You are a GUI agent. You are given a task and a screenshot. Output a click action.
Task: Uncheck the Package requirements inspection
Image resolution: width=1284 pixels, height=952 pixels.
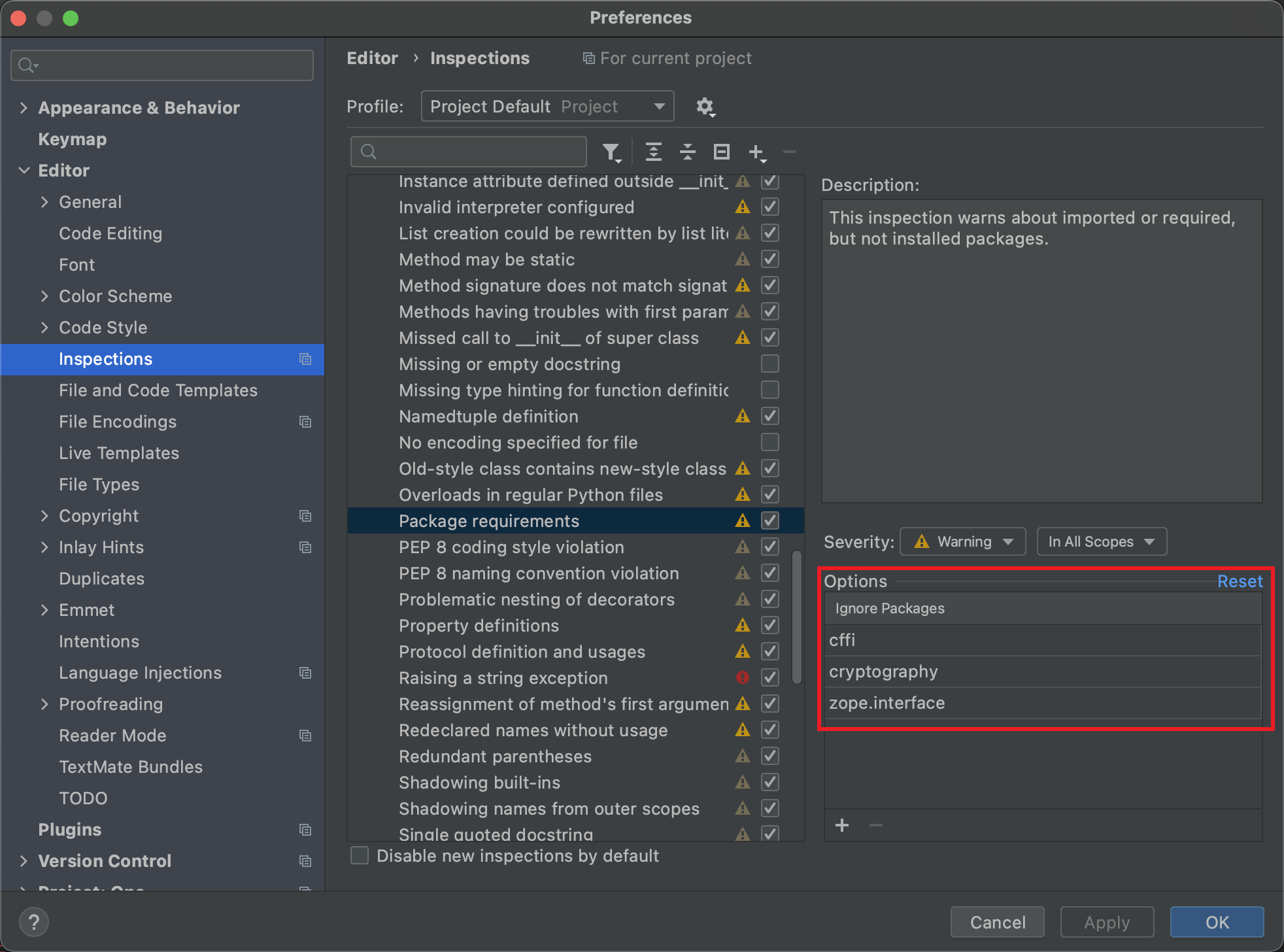click(770, 520)
